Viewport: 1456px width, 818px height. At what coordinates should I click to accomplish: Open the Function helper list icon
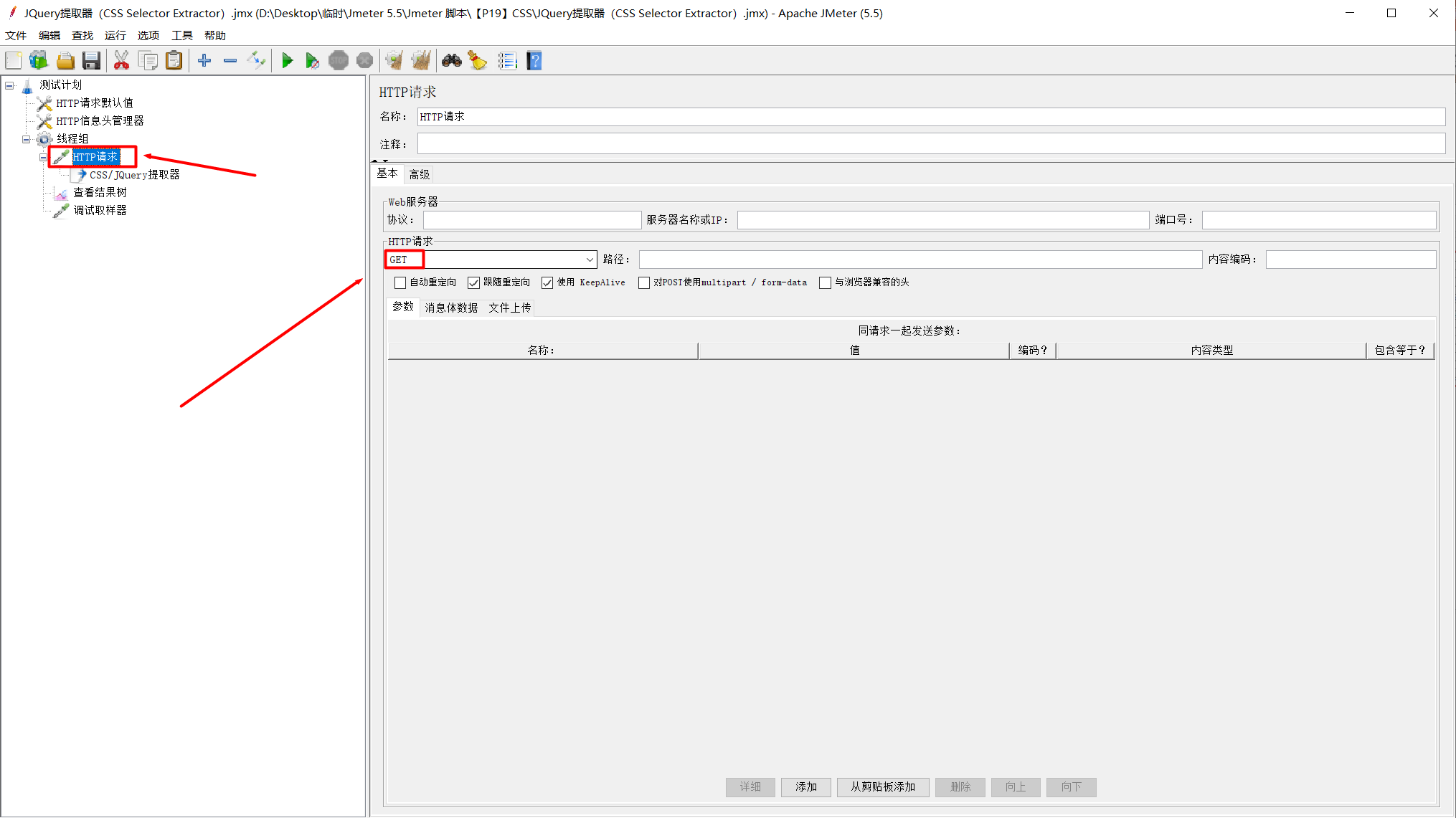coord(507,61)
